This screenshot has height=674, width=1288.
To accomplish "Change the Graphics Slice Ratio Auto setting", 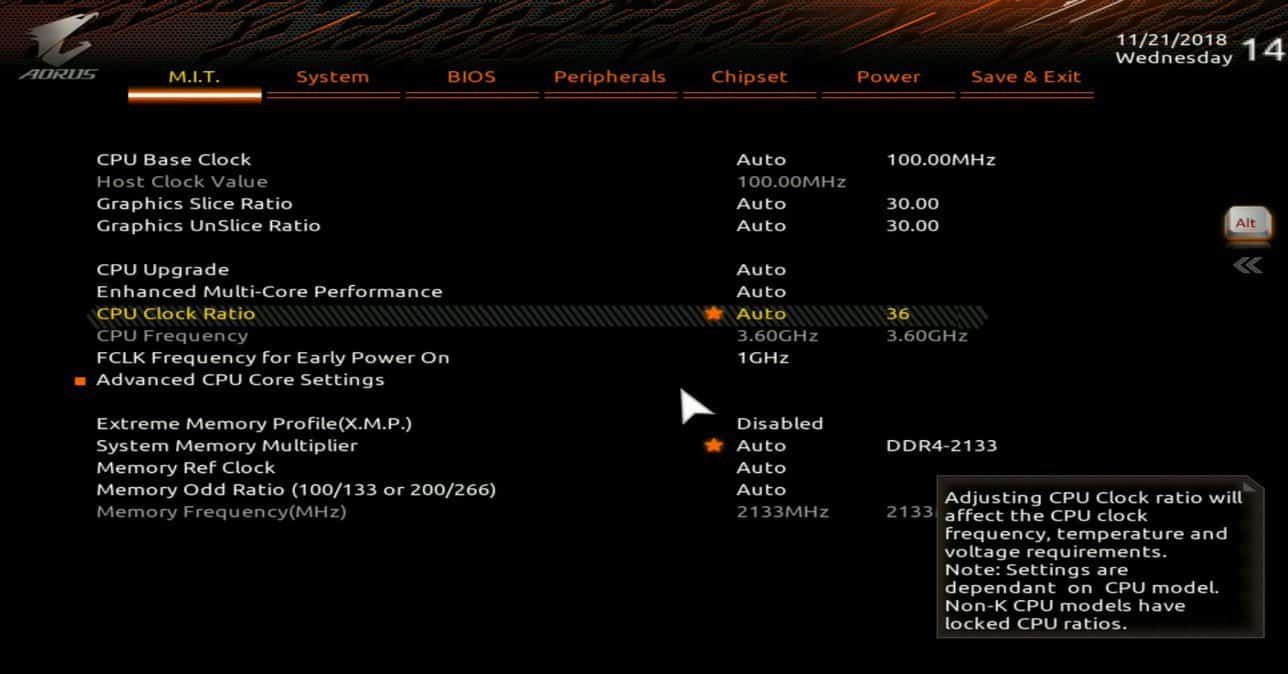I will point(761,204).
